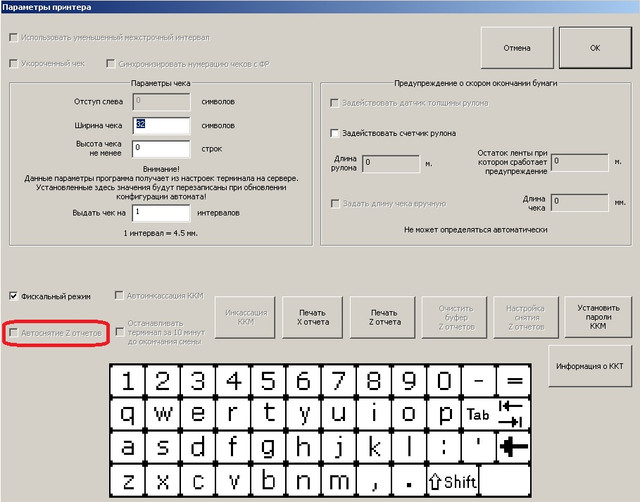Click the '1 интервал = 4.5 мм.' text
The width and height of the screenshot is (640, 502).
[160, 233]
